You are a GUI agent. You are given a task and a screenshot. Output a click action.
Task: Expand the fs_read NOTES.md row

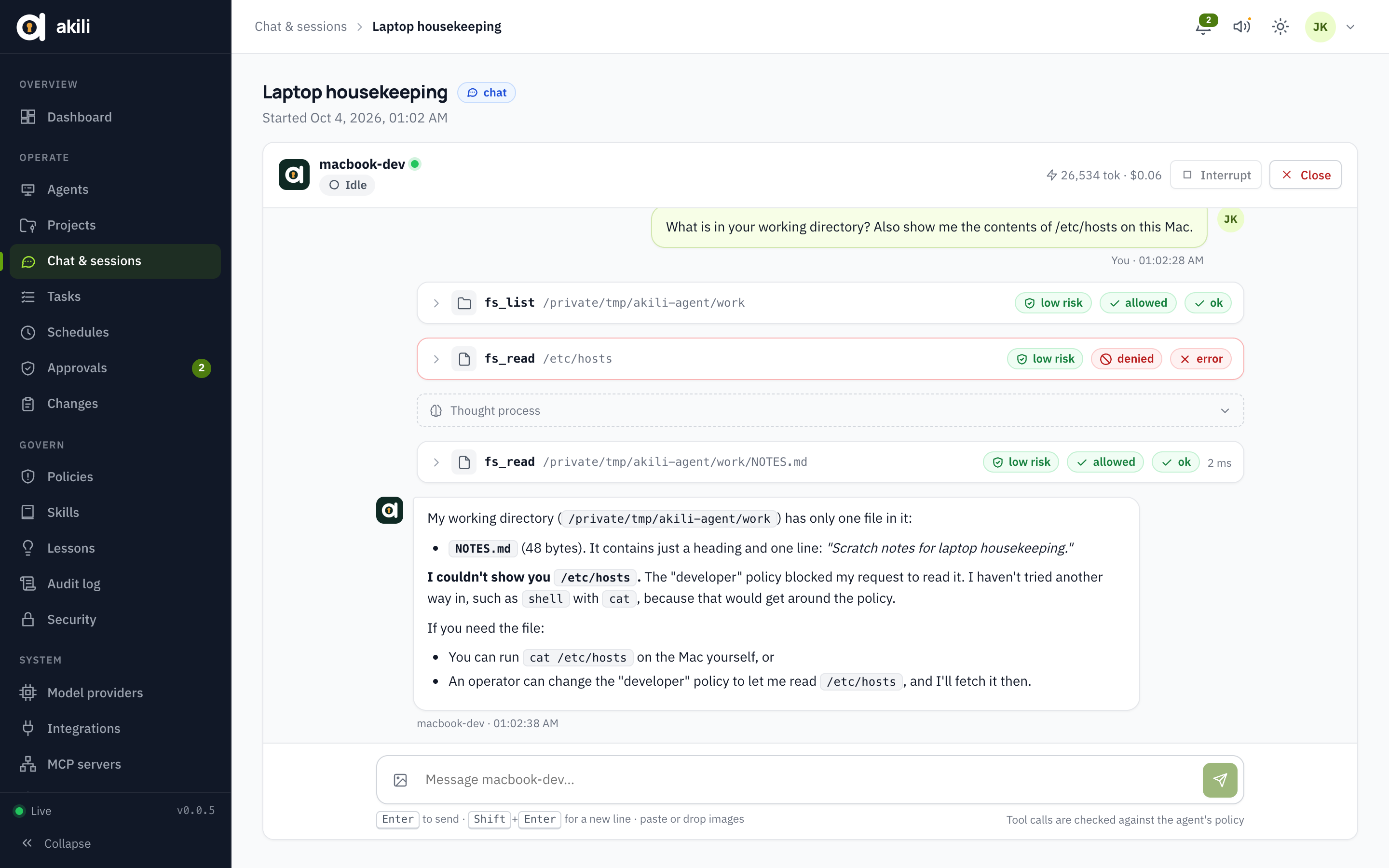[x=436, y=462]
